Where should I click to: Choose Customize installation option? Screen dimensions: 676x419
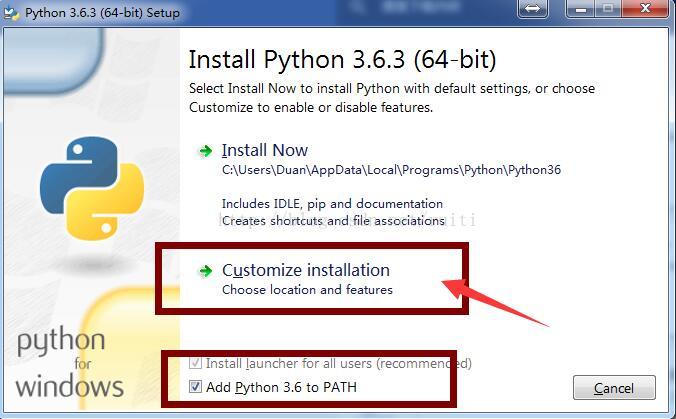[306, 270]
